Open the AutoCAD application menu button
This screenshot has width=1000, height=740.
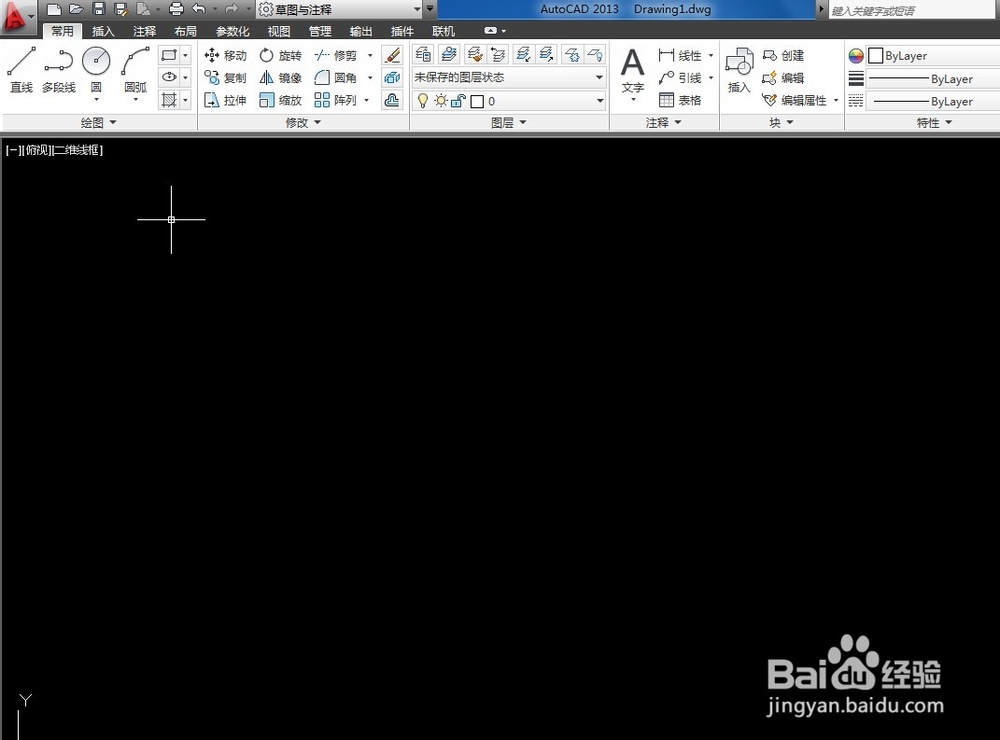click(x=17, y=17)
